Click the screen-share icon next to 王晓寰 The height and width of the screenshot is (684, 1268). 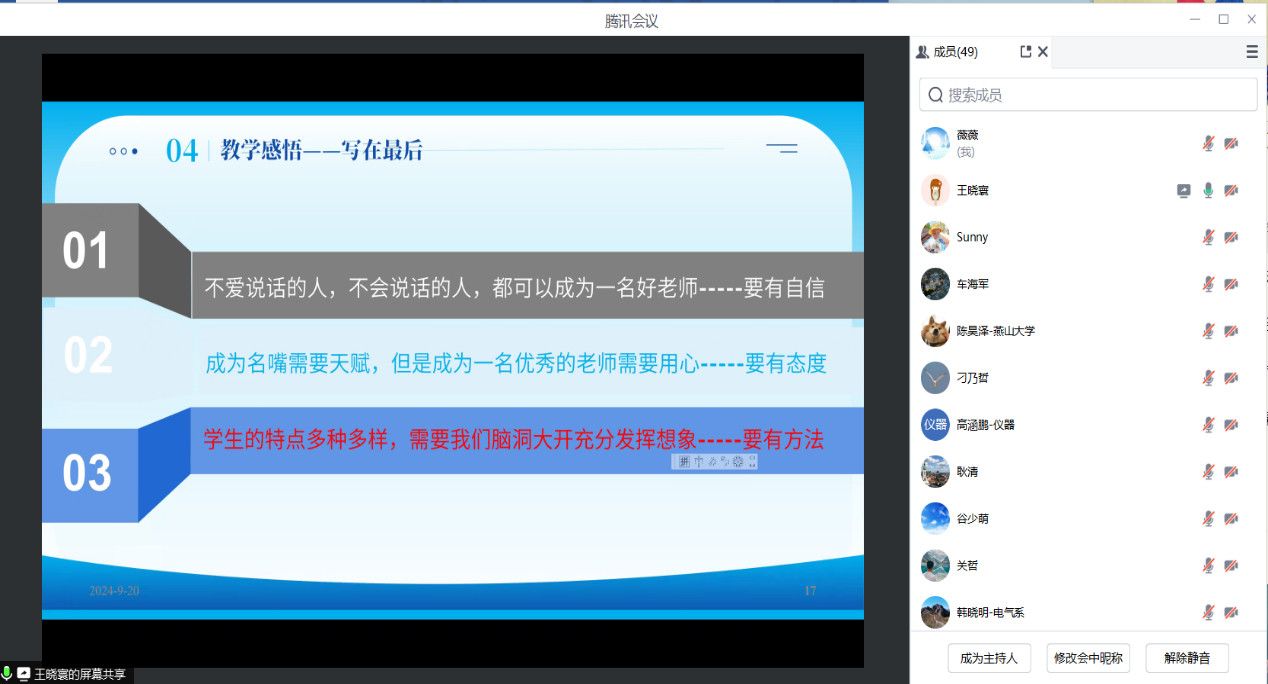pyautogui.click(x=1184, y=190)
